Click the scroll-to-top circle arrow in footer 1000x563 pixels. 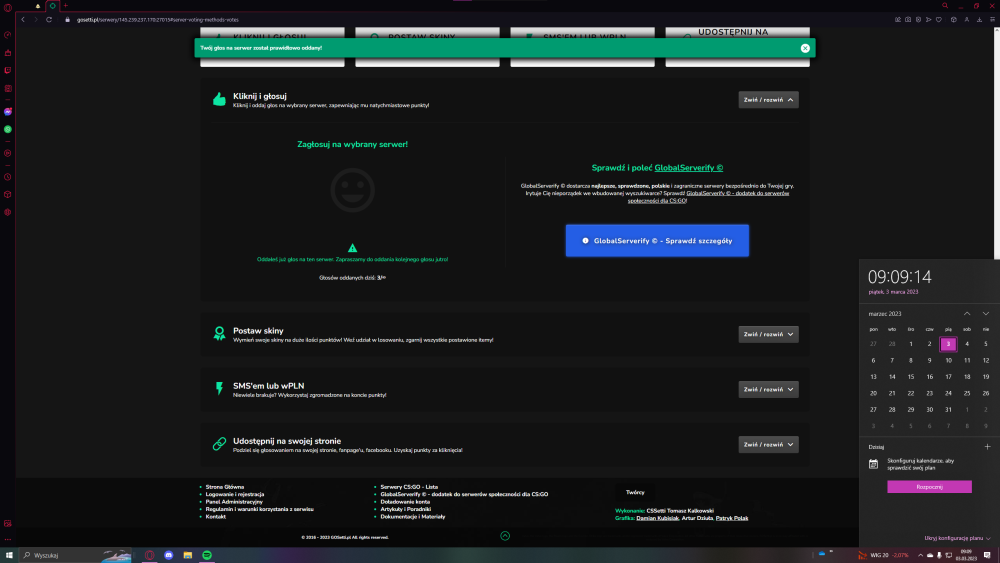(505, 536)
